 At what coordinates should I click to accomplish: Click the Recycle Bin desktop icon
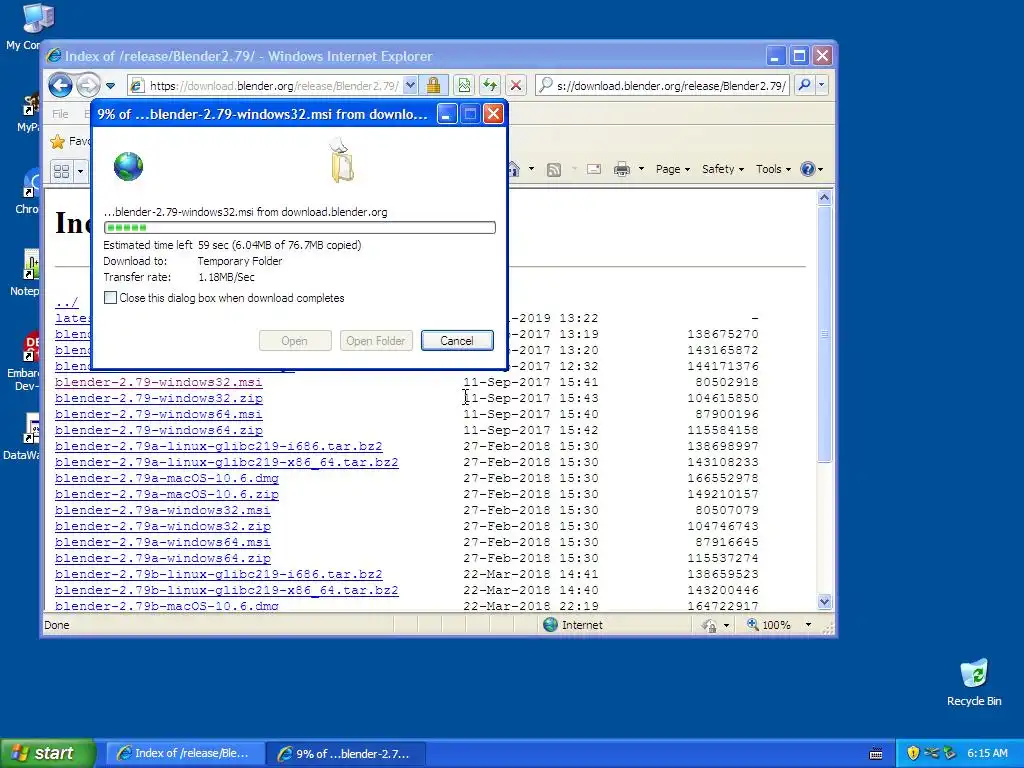(x=974, y=682)
